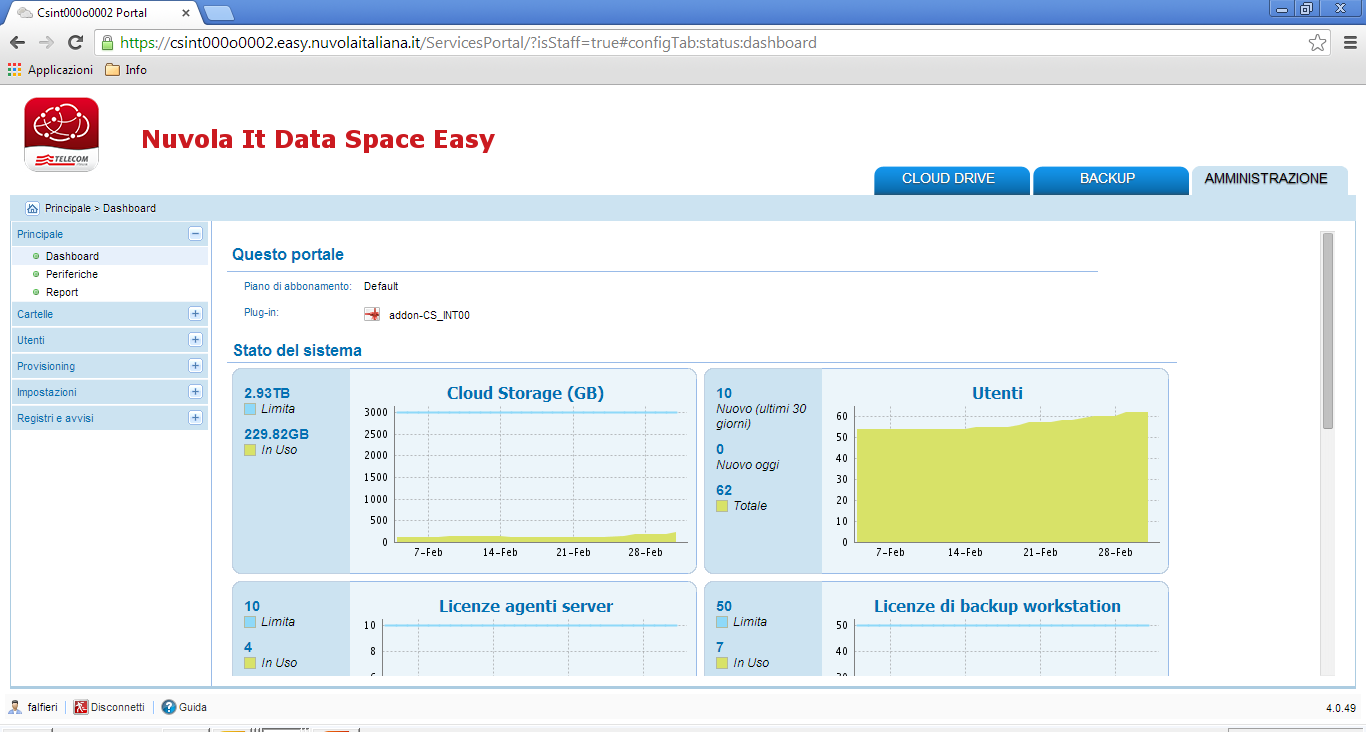Reload the page with refresh icon

[x=75, y=43]
